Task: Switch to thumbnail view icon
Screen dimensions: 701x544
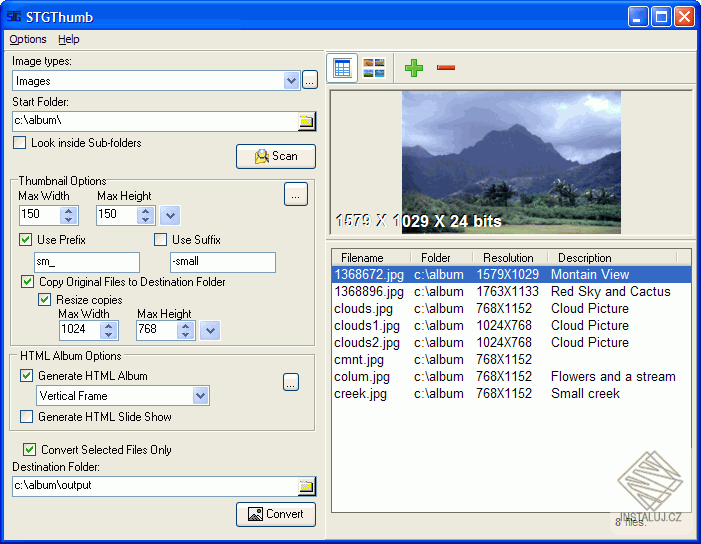Action: pos(374,68)
